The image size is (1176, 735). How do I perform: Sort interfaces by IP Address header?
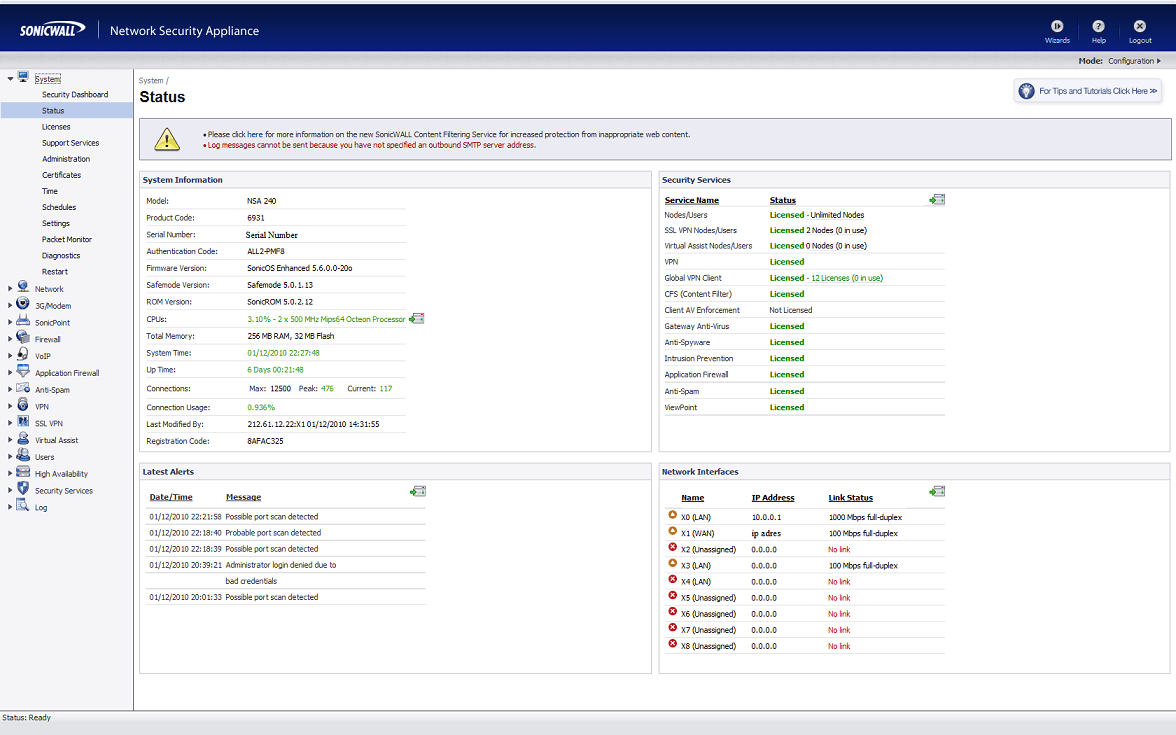click(x=772, y=498)
